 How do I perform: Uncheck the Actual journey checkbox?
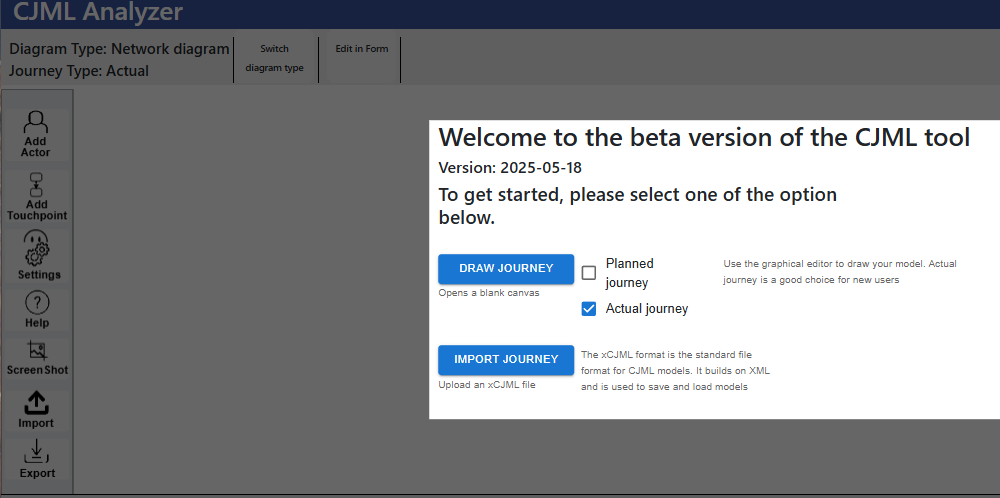pyautogui.click(x=589, y=309)
